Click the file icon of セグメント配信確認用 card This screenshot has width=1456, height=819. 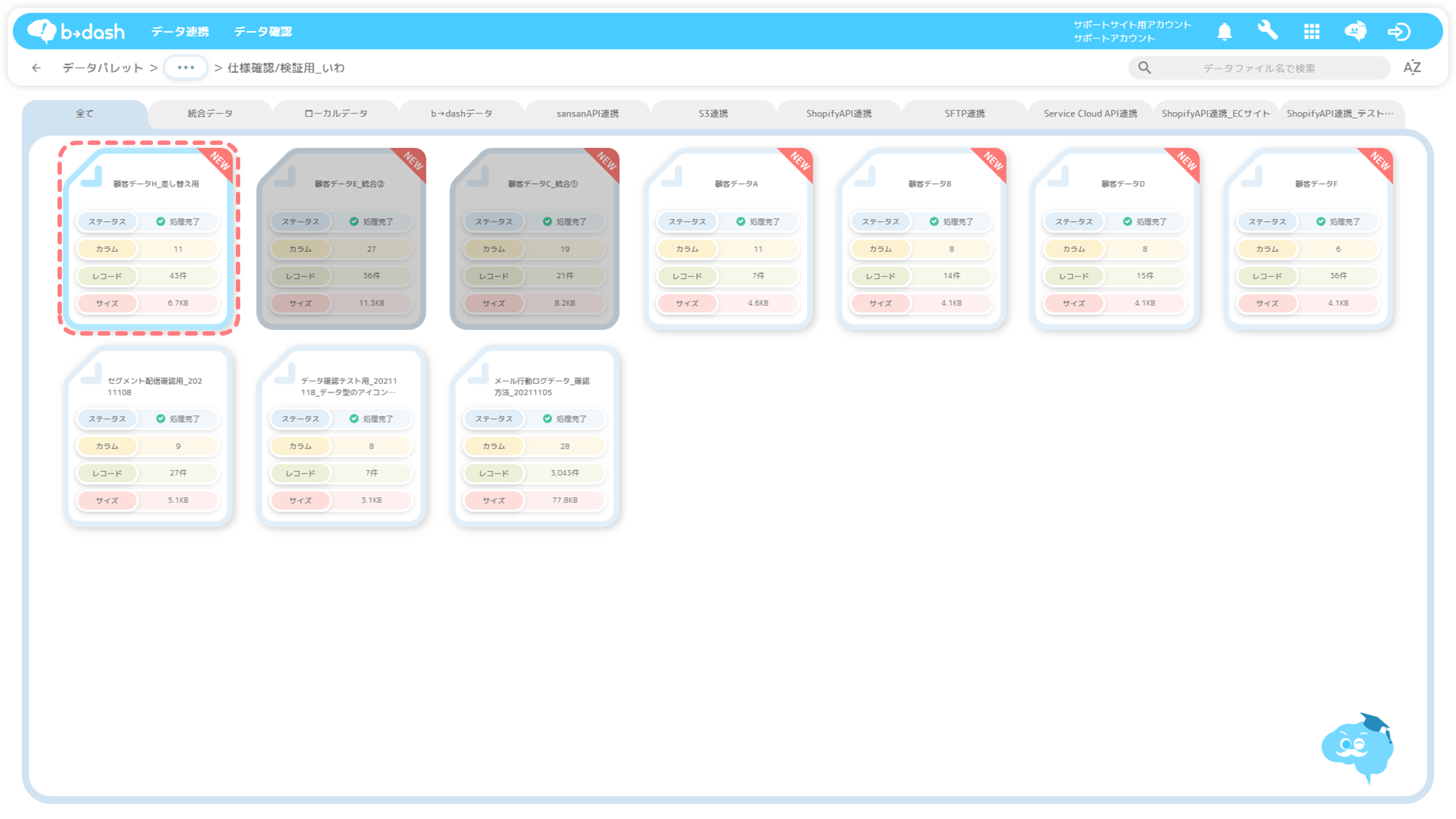click(x=91, y=373)
